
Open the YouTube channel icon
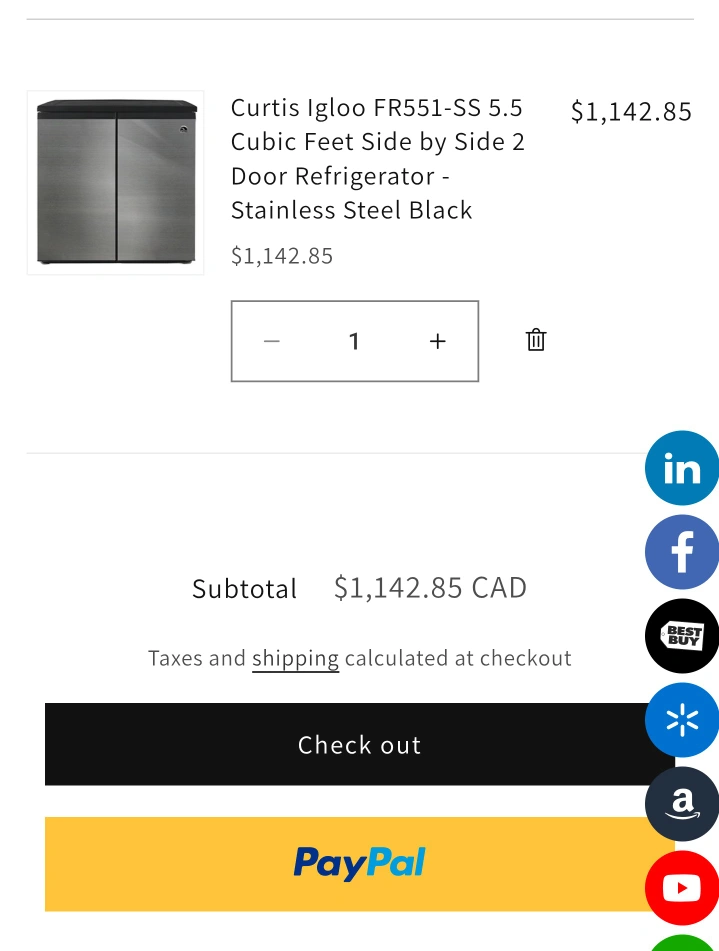tap(682, 888)
